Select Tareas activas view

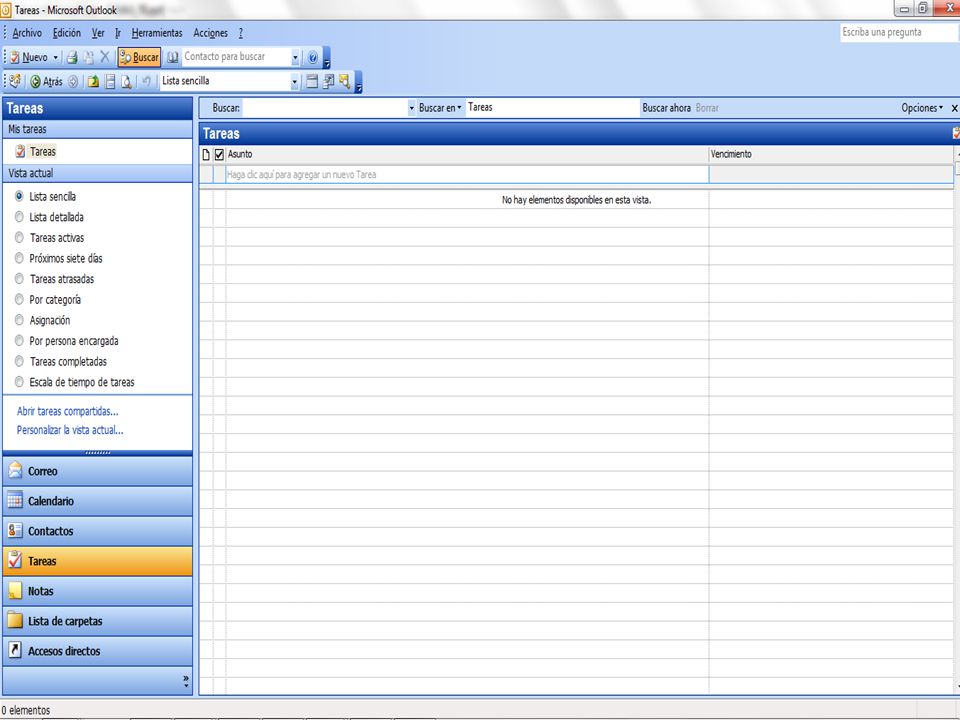50,238
